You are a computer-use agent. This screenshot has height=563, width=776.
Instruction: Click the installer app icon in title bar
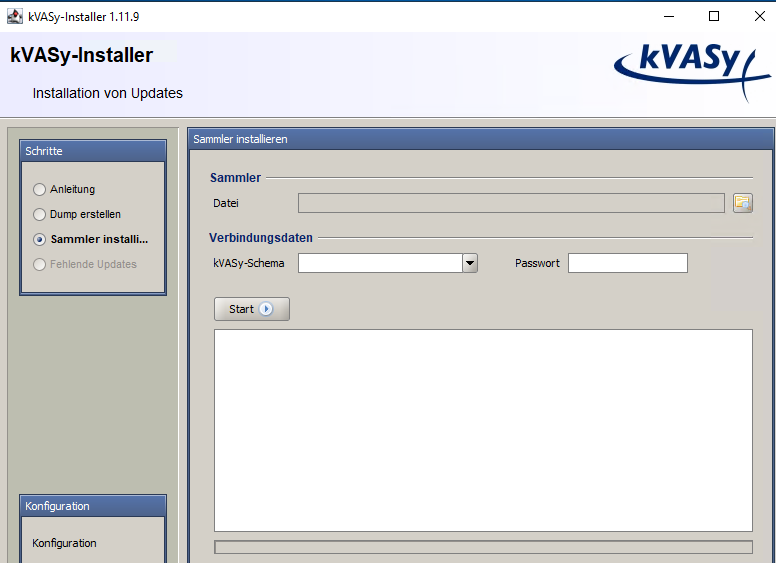[14, 16]
